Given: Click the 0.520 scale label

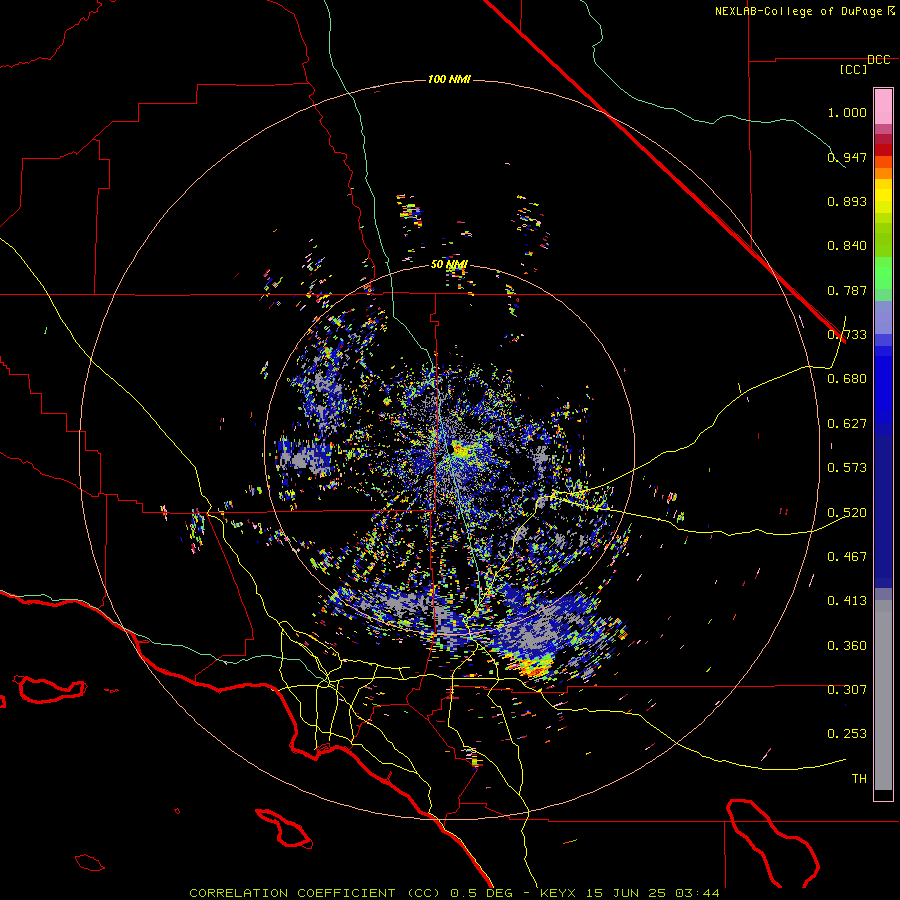Looking at the screenshot, I should [847, 513].
